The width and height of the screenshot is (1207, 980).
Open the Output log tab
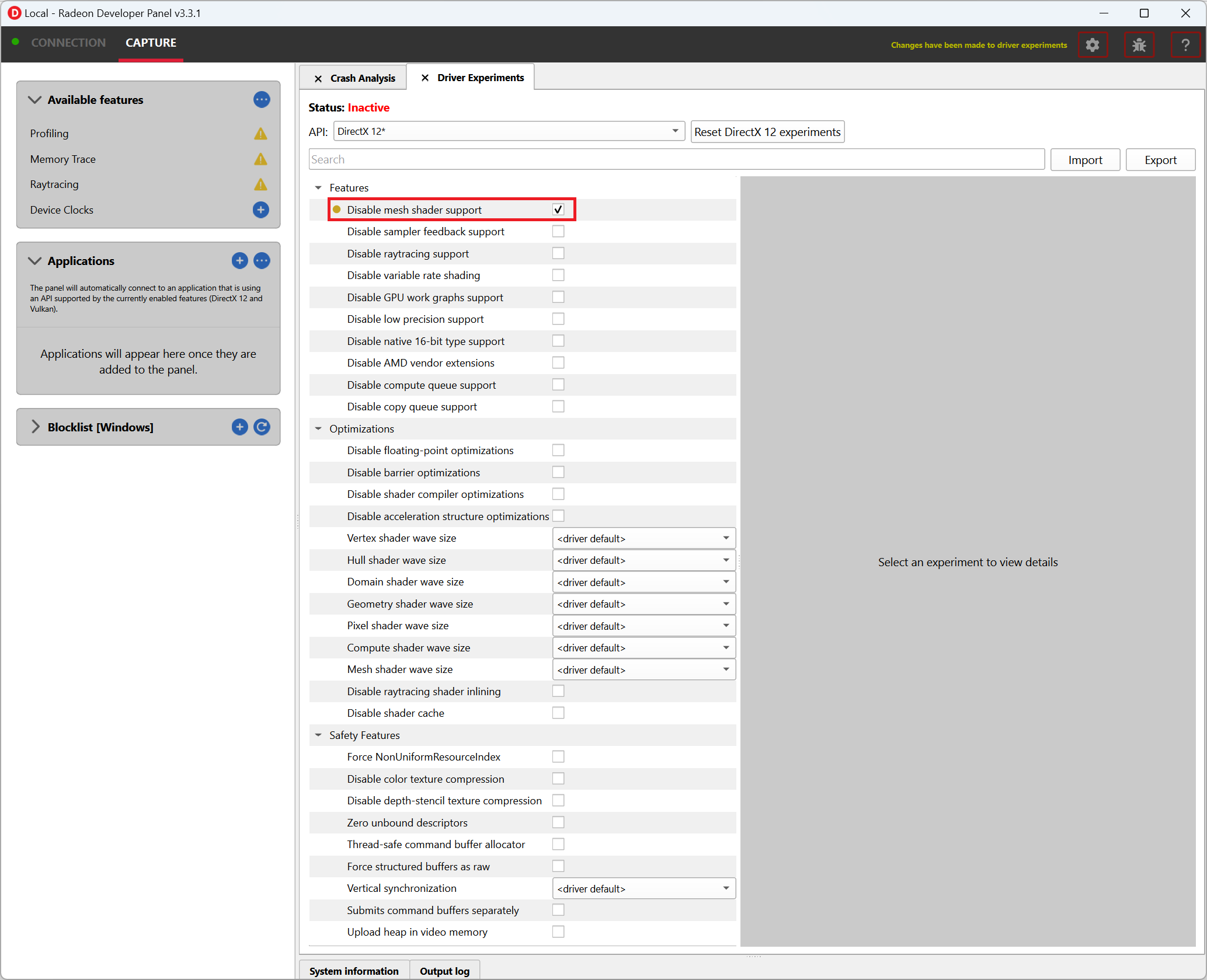click(x=444, y=971)
